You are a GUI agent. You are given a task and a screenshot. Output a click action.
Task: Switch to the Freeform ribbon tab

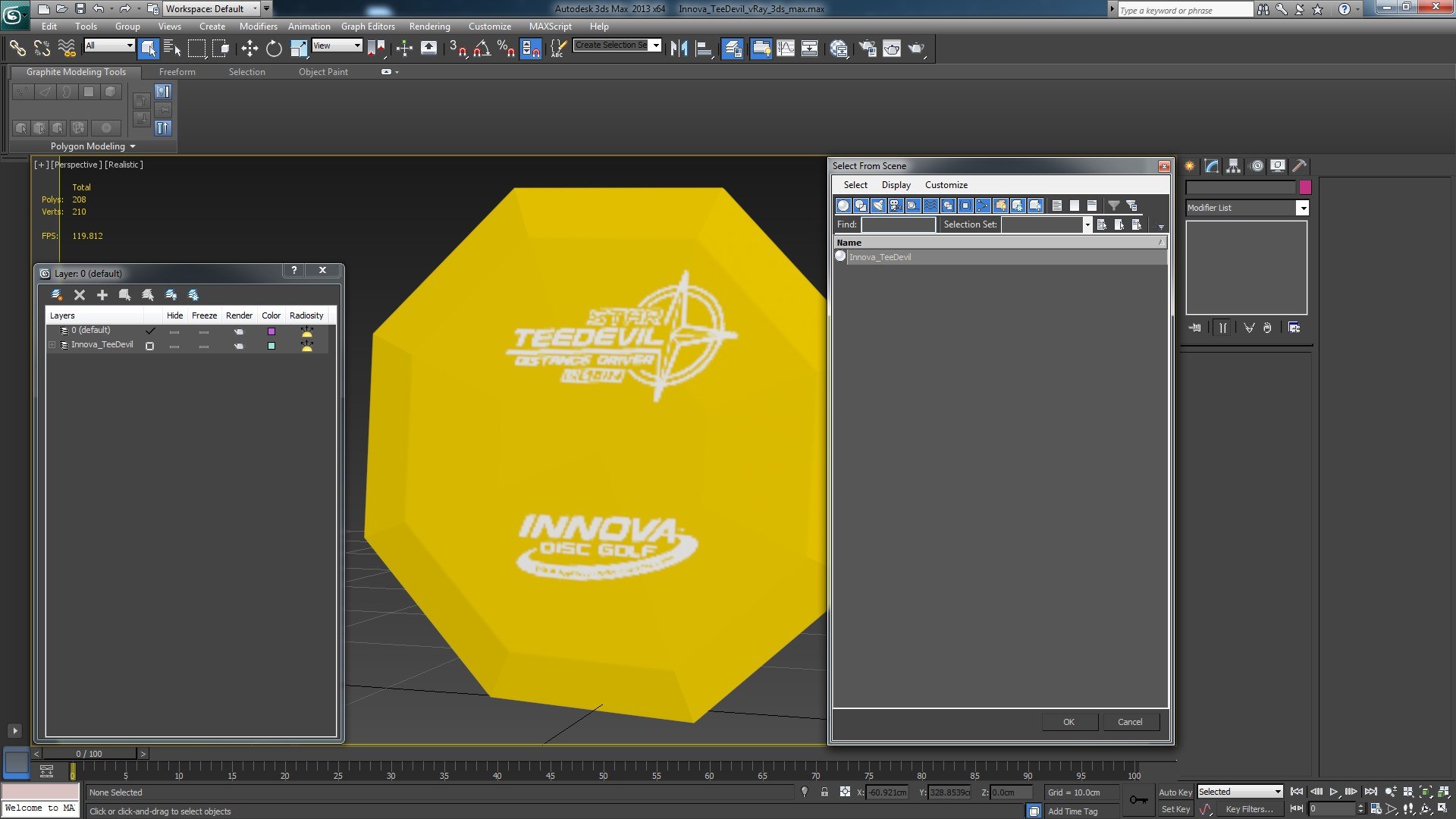177,72
